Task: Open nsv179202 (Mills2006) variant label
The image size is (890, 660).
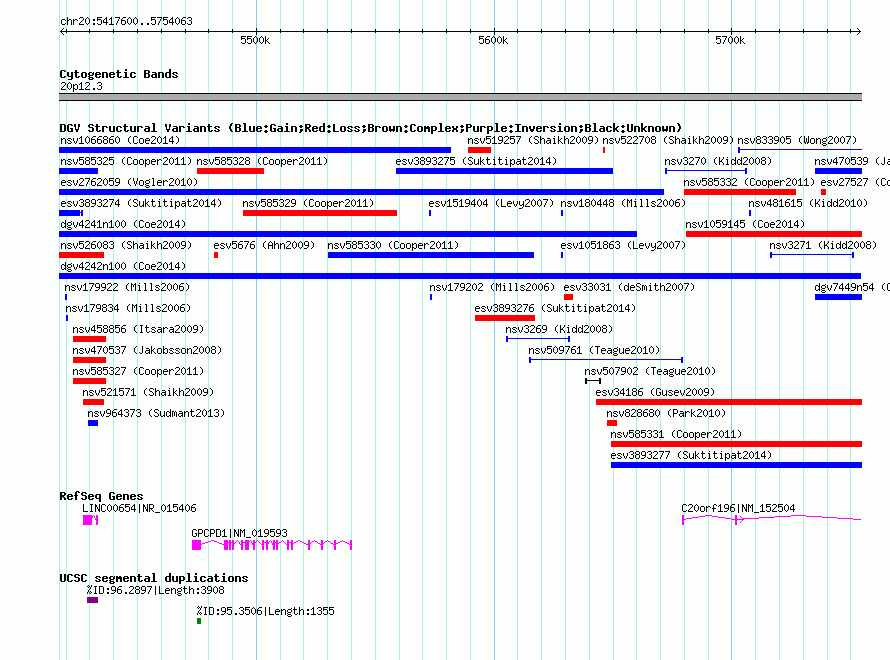Action: pos(492,287)
